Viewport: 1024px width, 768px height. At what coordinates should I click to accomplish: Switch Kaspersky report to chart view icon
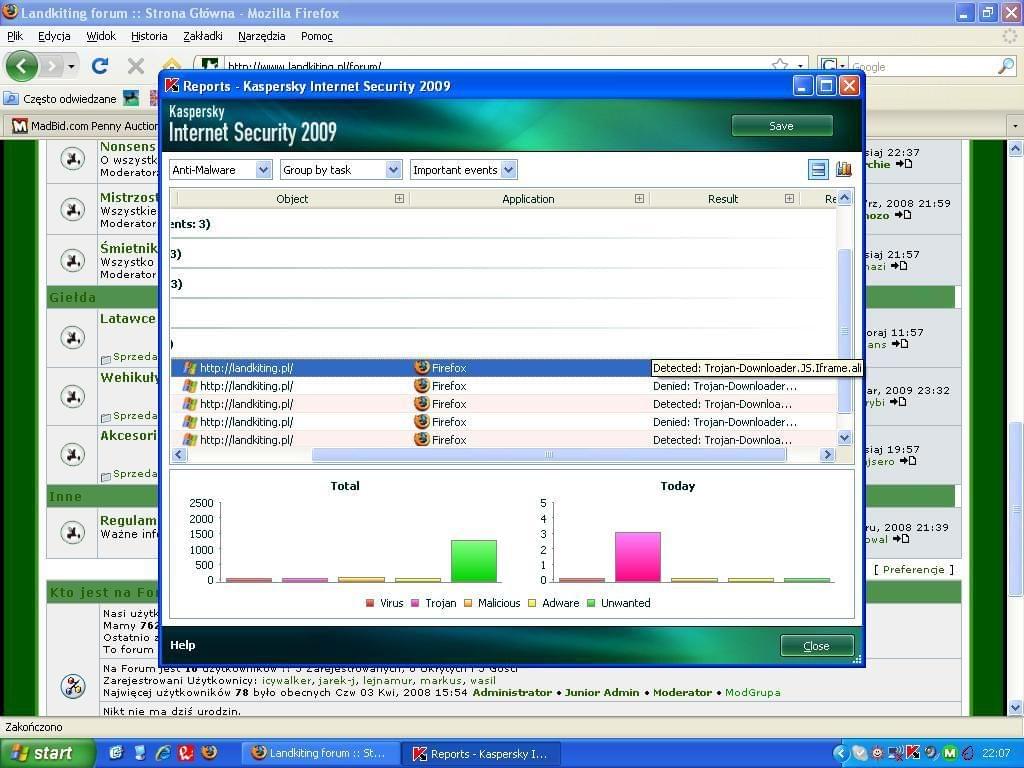(843, 169)
